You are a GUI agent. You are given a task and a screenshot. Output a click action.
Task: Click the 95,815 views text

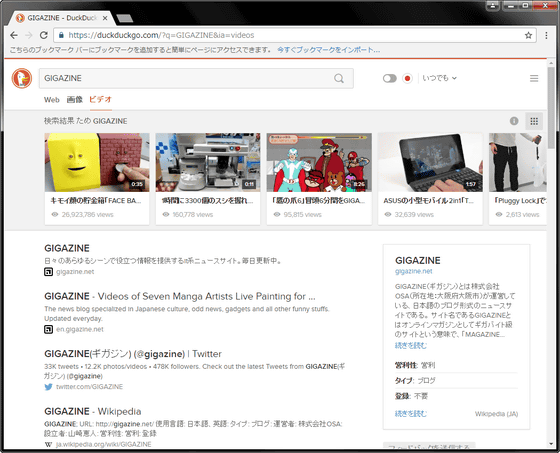[302, 215]
